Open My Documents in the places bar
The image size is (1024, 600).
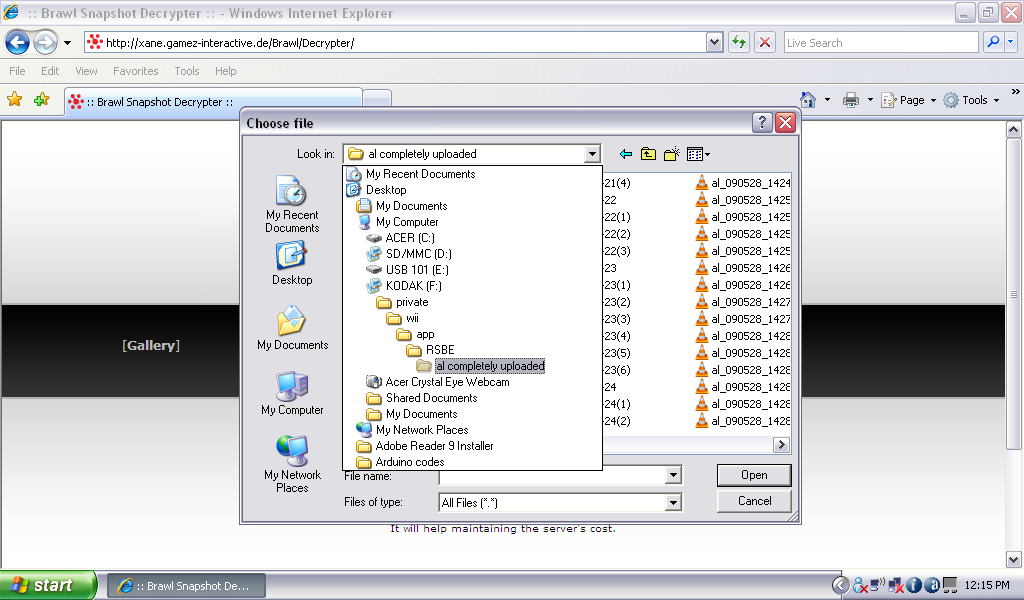[x=293, y=328]
